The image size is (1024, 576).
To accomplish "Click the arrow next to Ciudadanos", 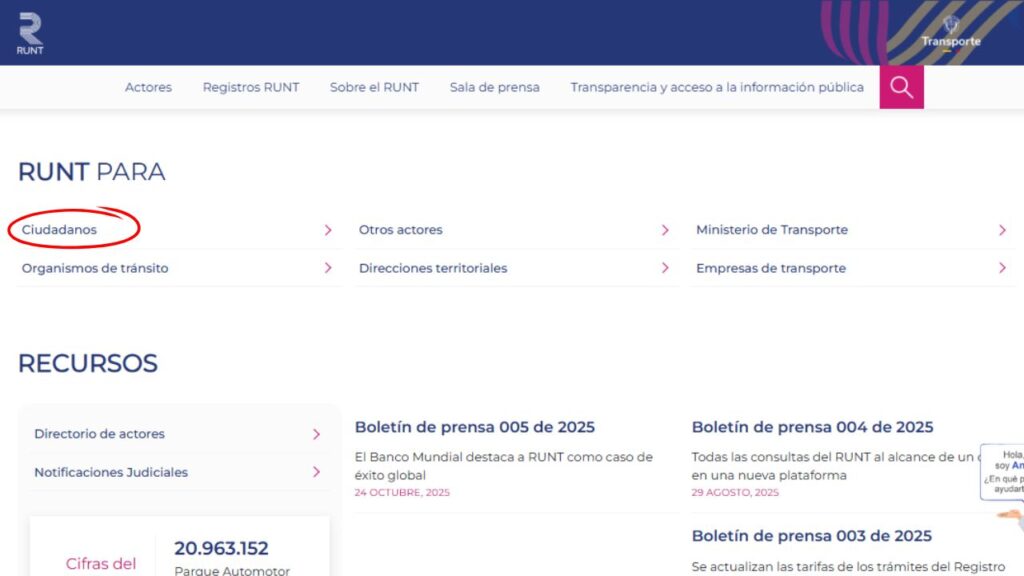I will coord(328,230).
